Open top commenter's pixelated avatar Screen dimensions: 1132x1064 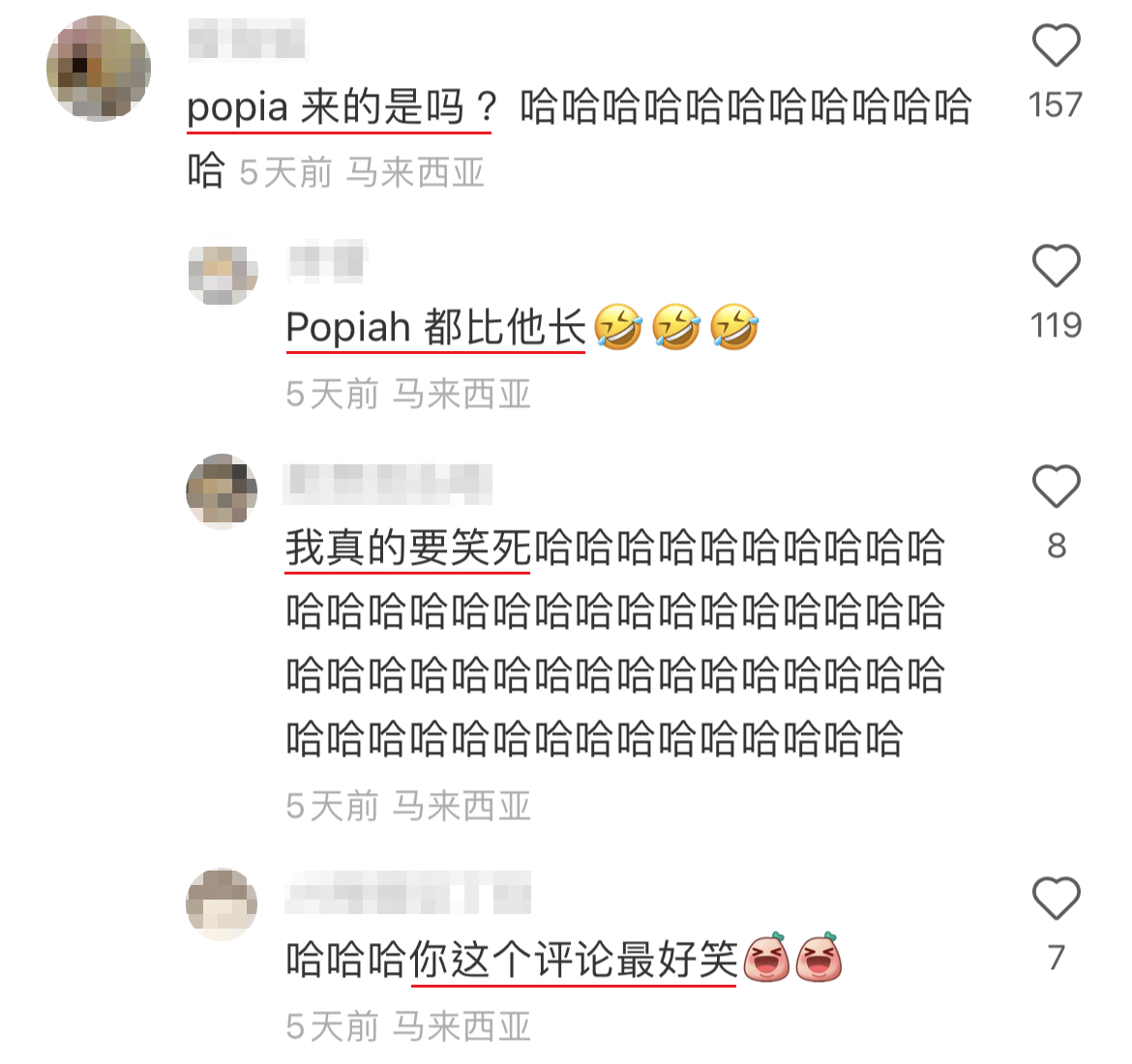99,68
